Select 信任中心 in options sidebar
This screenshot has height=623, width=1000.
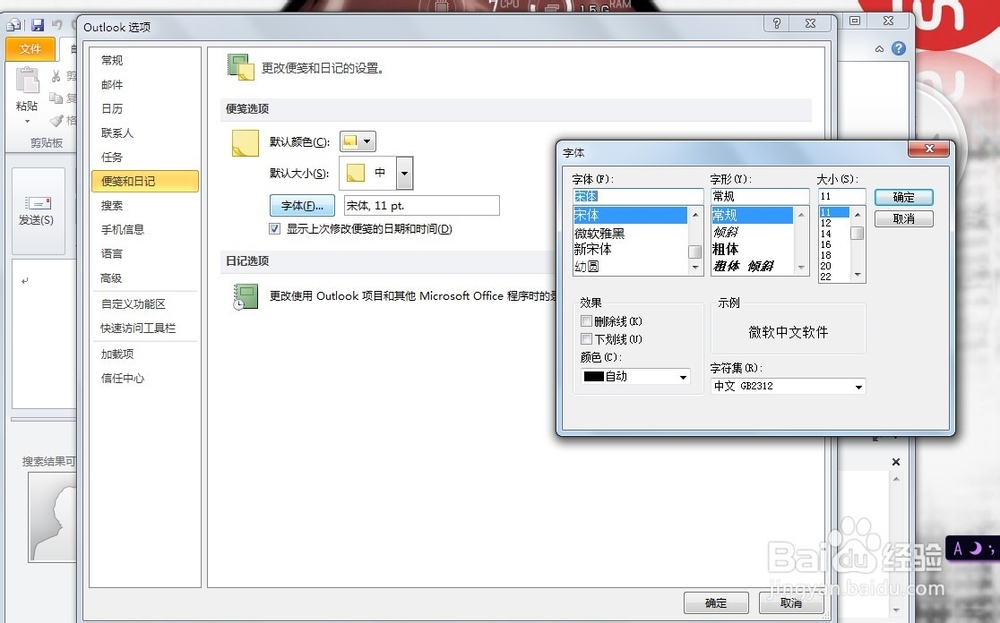[x=145, y=378]
